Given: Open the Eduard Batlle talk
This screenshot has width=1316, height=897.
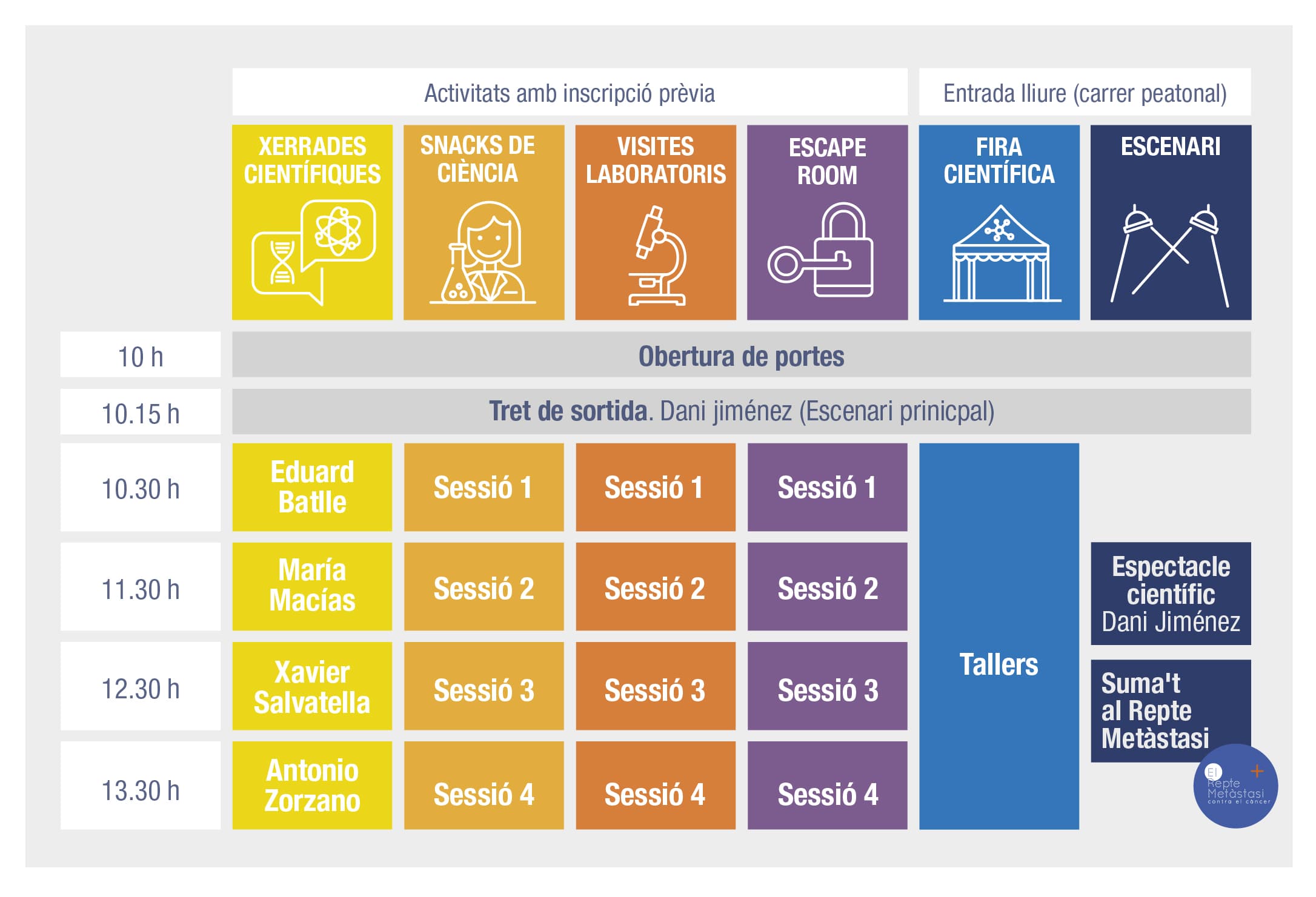Looking at the screenshot, I should [312, 487].
